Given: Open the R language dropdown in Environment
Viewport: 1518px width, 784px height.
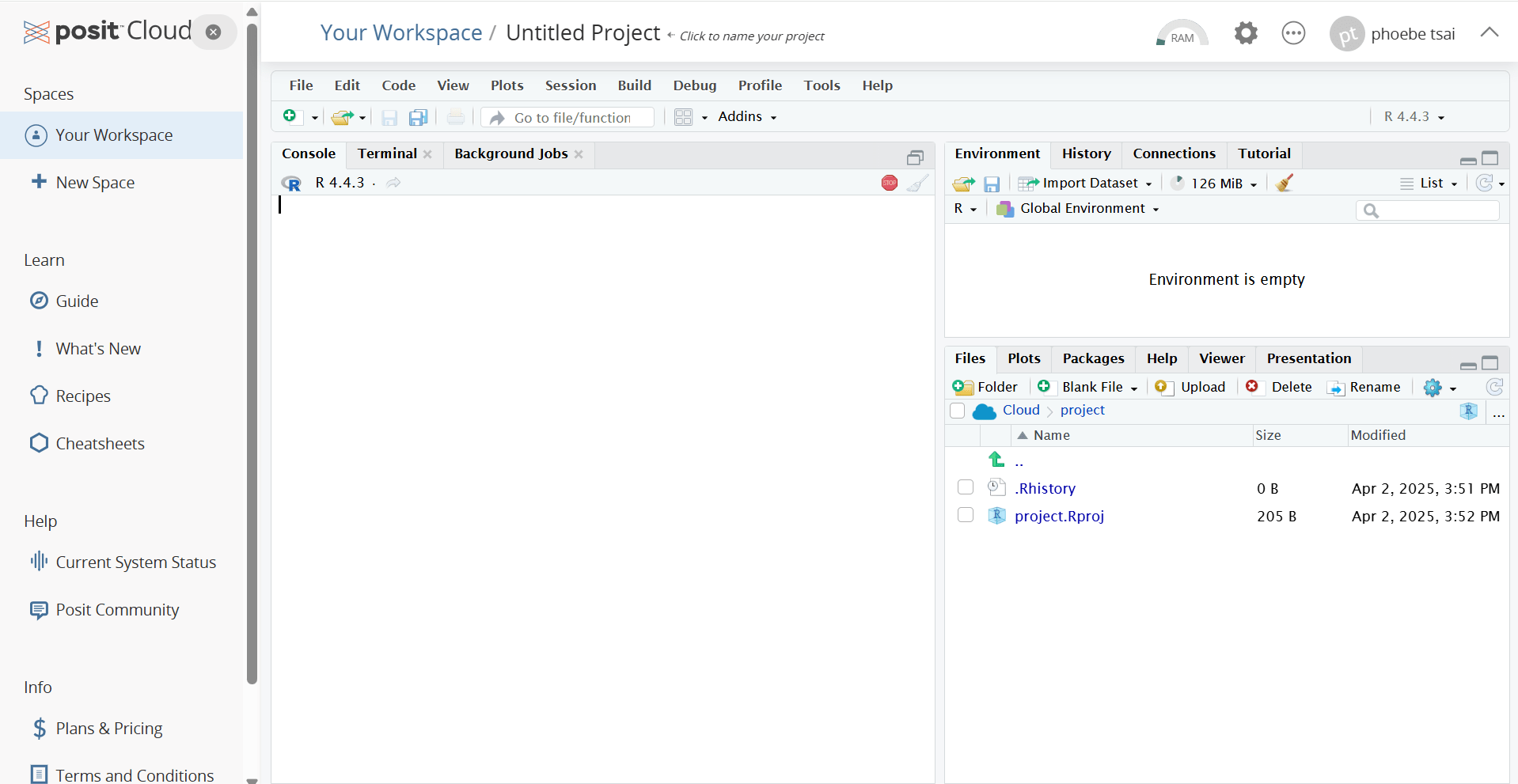Looking at the screenshot, I should coord(966,208).
